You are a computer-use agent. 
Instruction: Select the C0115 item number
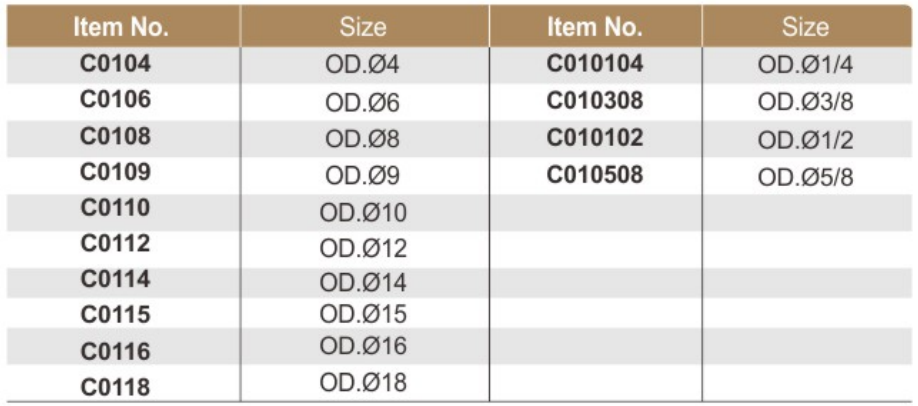(116, 315)
